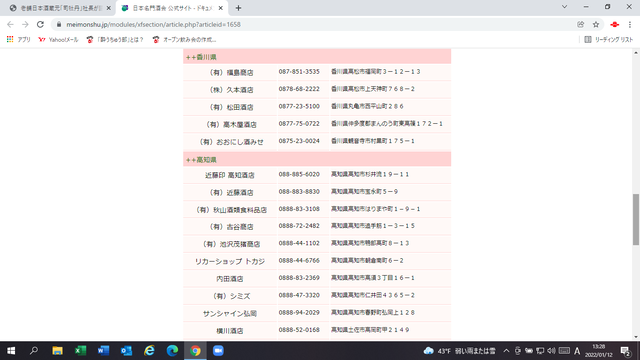Open Zoom from the taskbar
The image size is (640, 360).
218,351
